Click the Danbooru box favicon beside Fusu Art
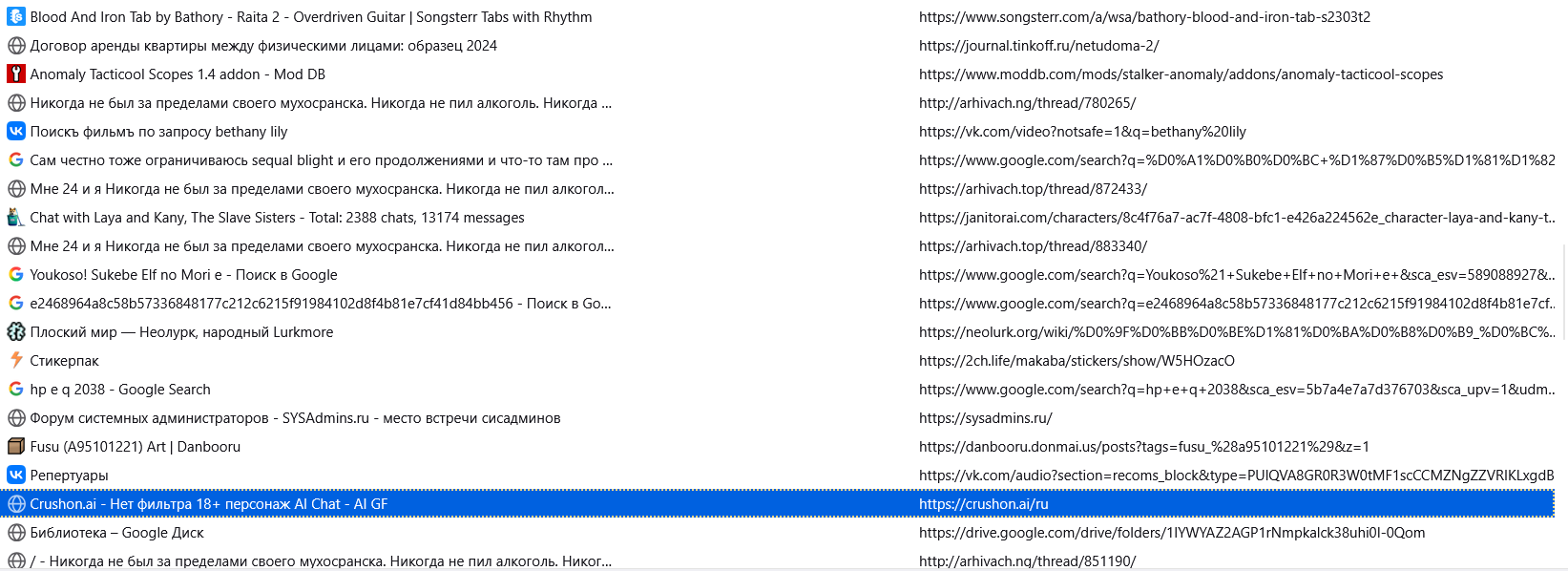This screenshot has height=571, width=1568. (16, 447)
